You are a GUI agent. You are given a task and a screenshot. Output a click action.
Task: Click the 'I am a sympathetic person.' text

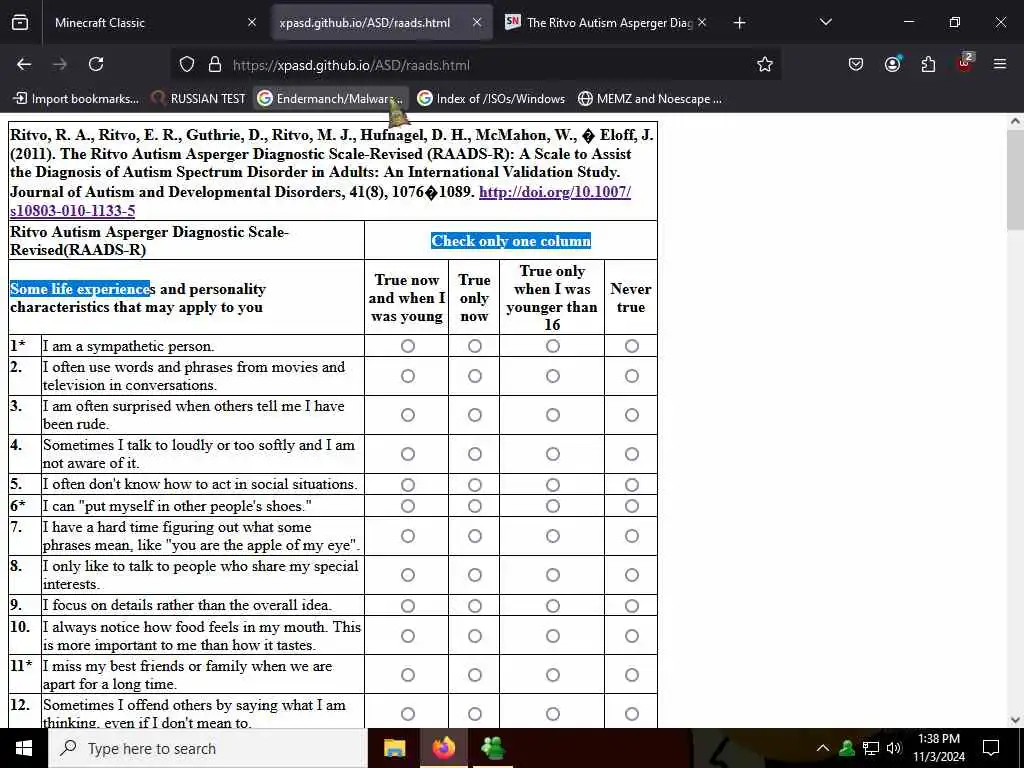[x=129, y=346]
